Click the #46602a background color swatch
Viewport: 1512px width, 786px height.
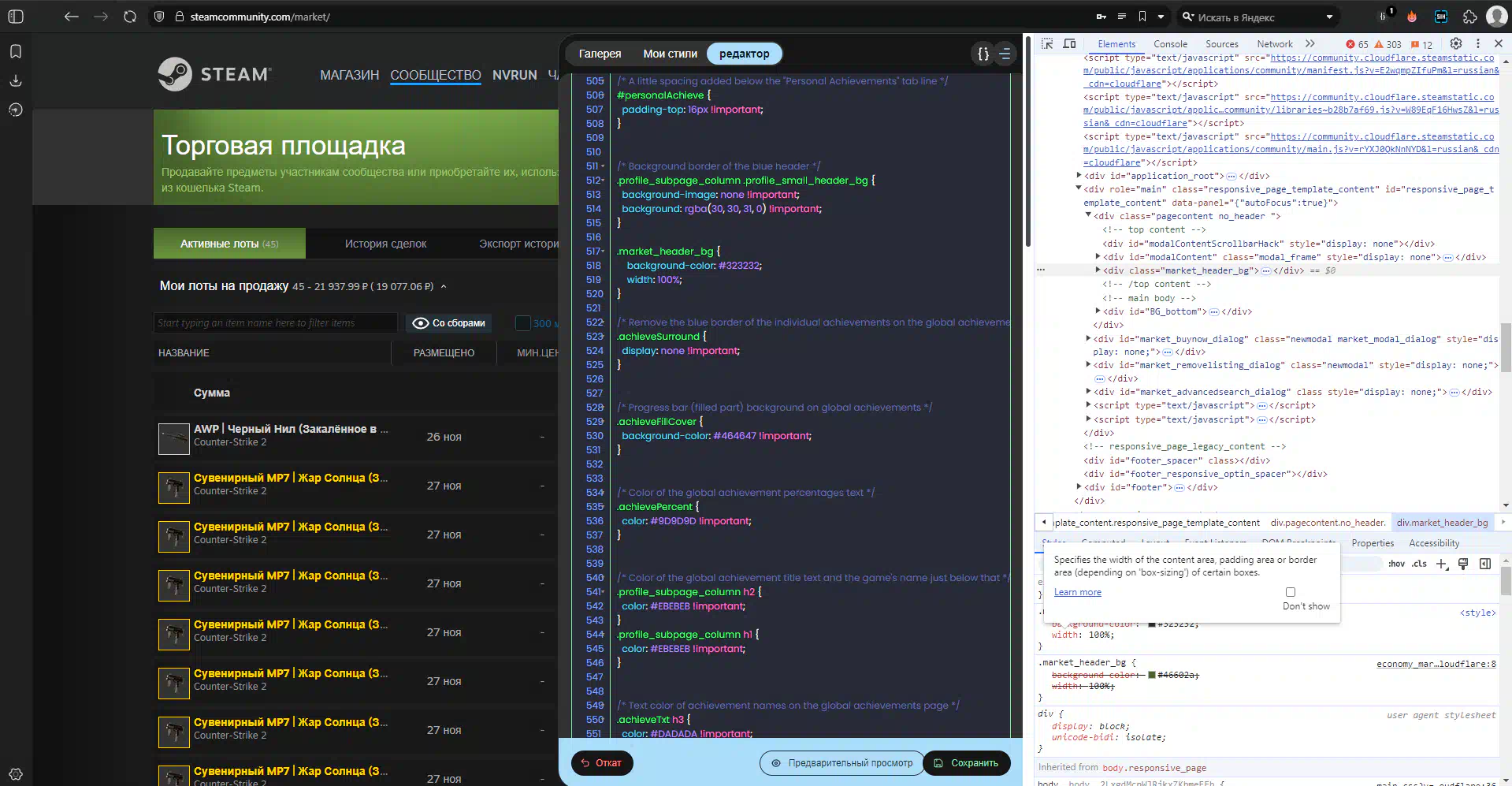pyautogui.click(x=1152, y=675)
